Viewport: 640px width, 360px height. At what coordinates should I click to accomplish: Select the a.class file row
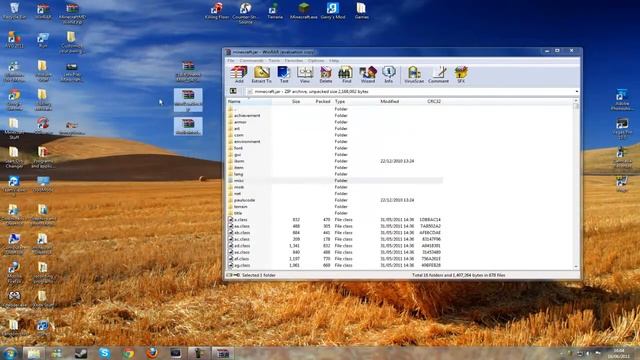pos(335,220)
